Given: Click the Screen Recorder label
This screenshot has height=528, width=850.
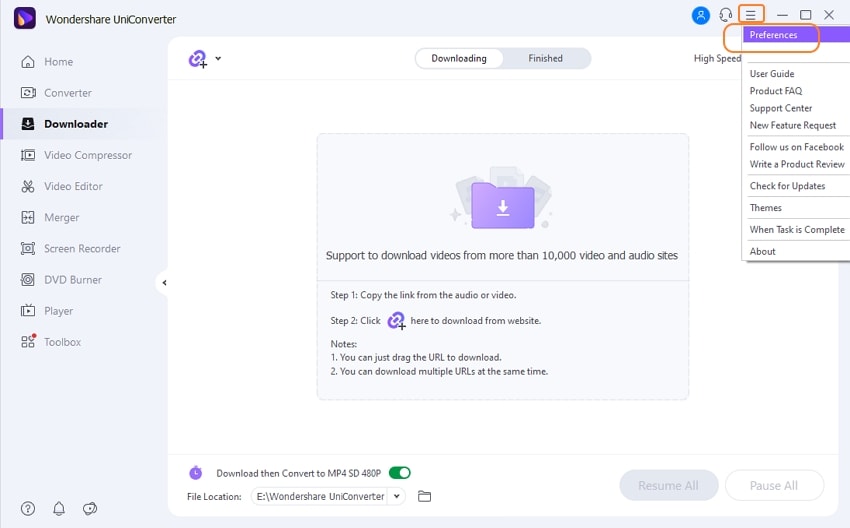Looking at the screenshot, I should pos(82,249).
